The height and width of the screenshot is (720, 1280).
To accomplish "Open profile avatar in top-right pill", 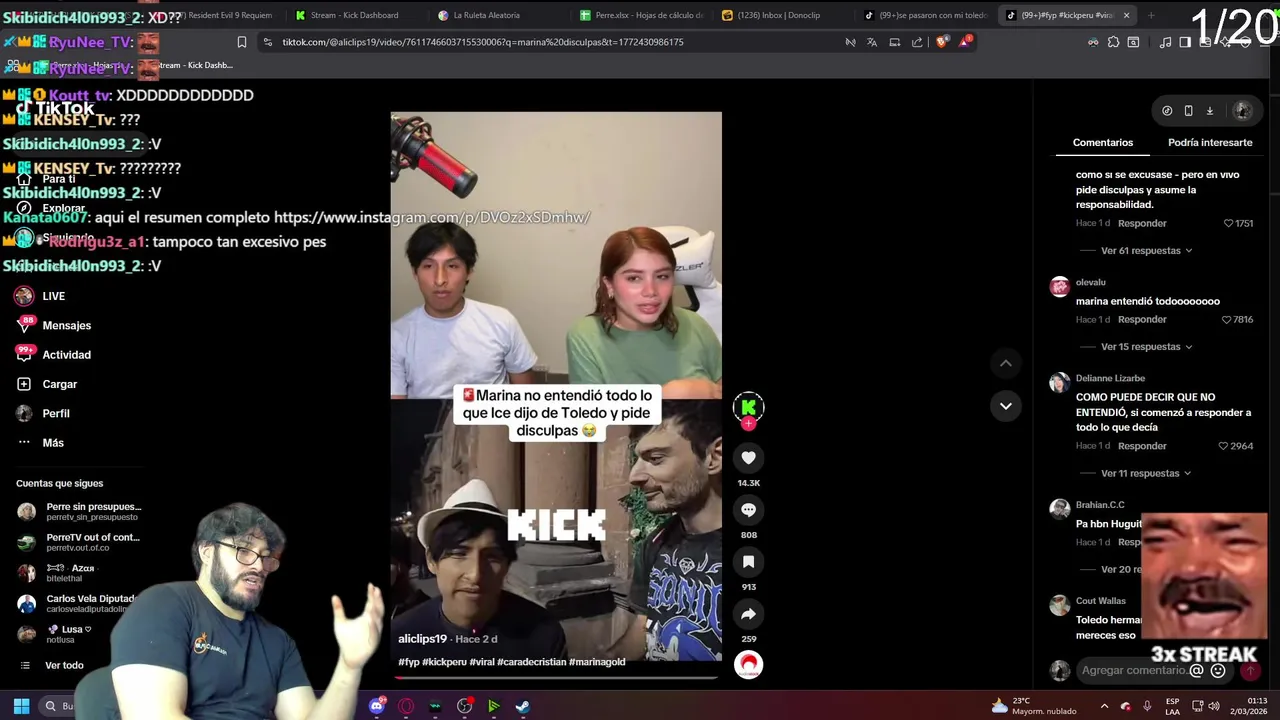I will point(1242,111).
